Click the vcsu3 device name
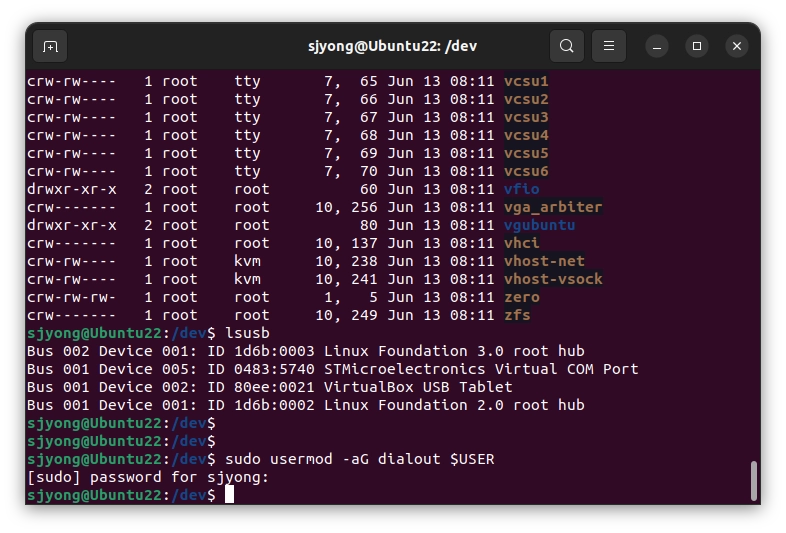 click(x=526, y=117)
